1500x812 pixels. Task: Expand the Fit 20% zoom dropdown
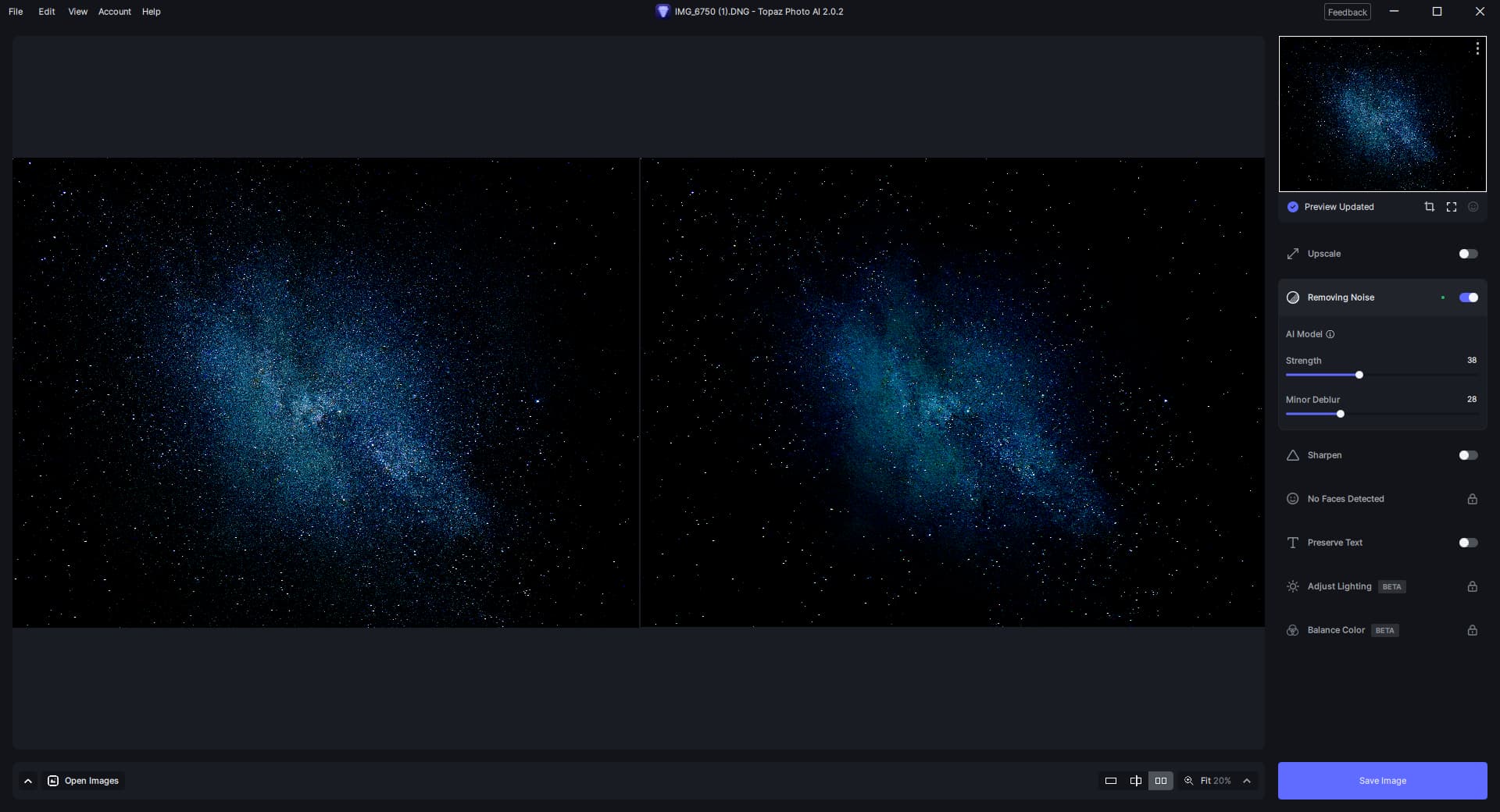[x=1247, y=781]
